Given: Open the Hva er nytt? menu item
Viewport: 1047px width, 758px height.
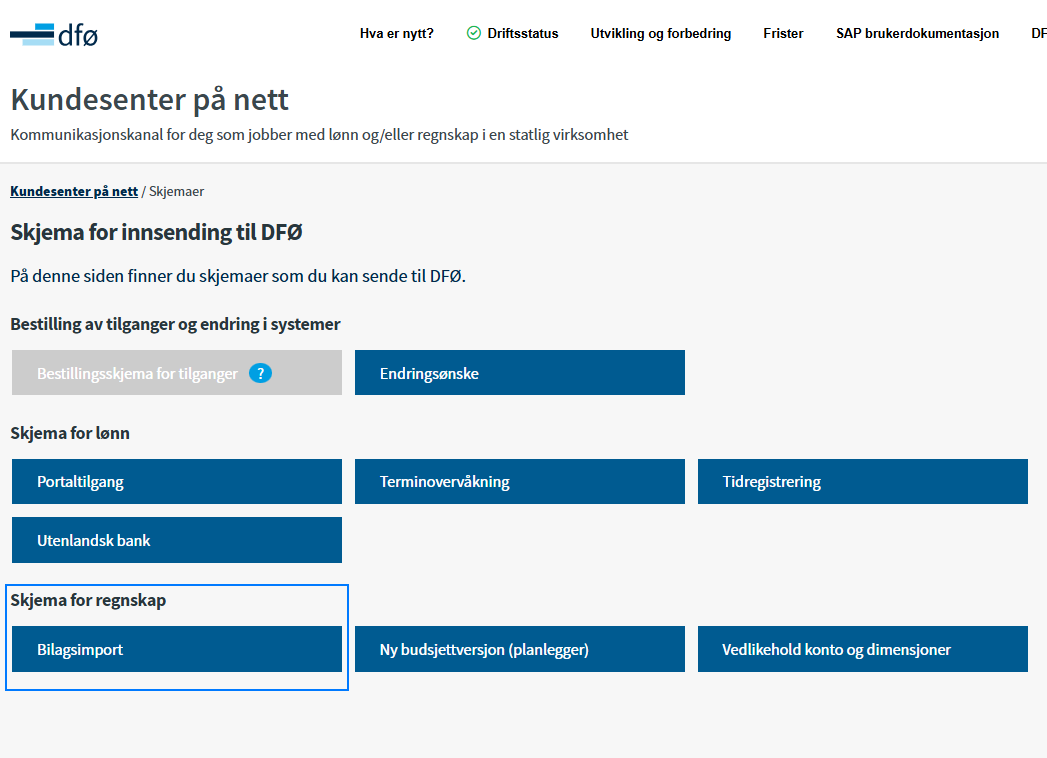Looking at the screenshot, I should point(397,33).
